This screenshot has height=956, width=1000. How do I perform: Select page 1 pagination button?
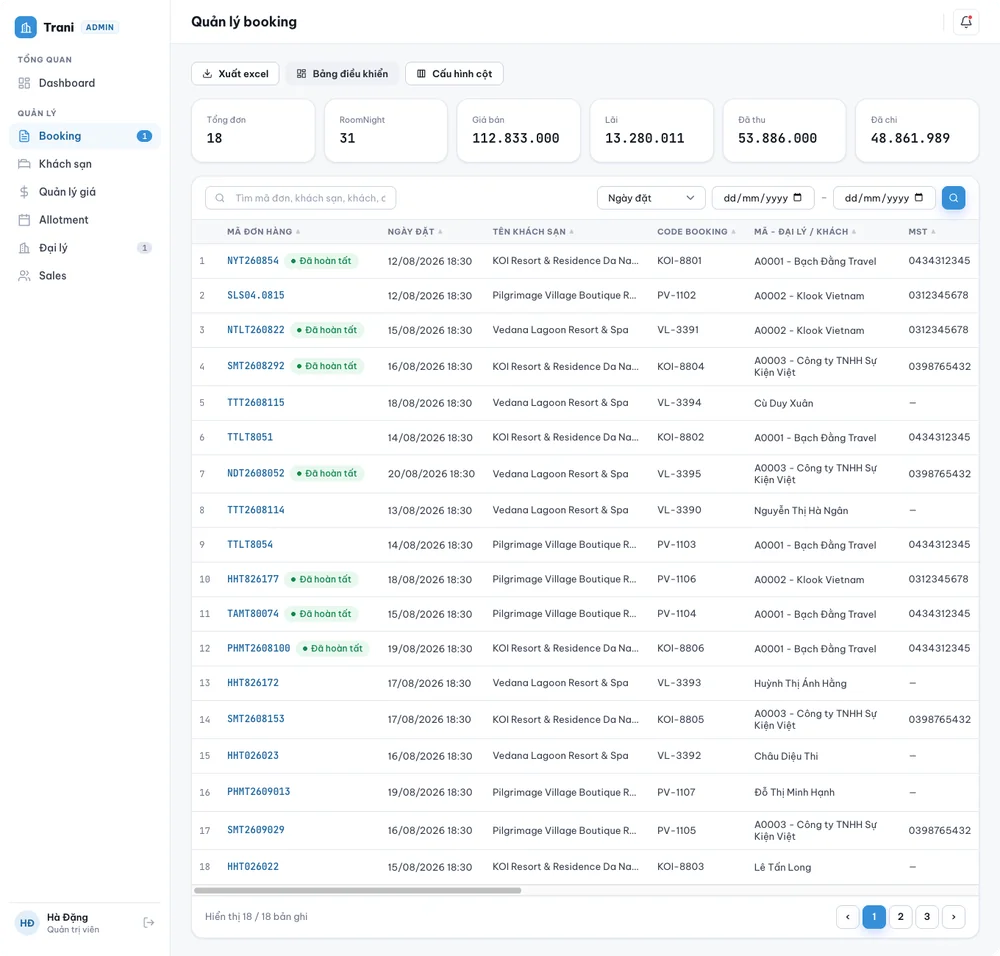pyautogui.click(x=874, y=916)
